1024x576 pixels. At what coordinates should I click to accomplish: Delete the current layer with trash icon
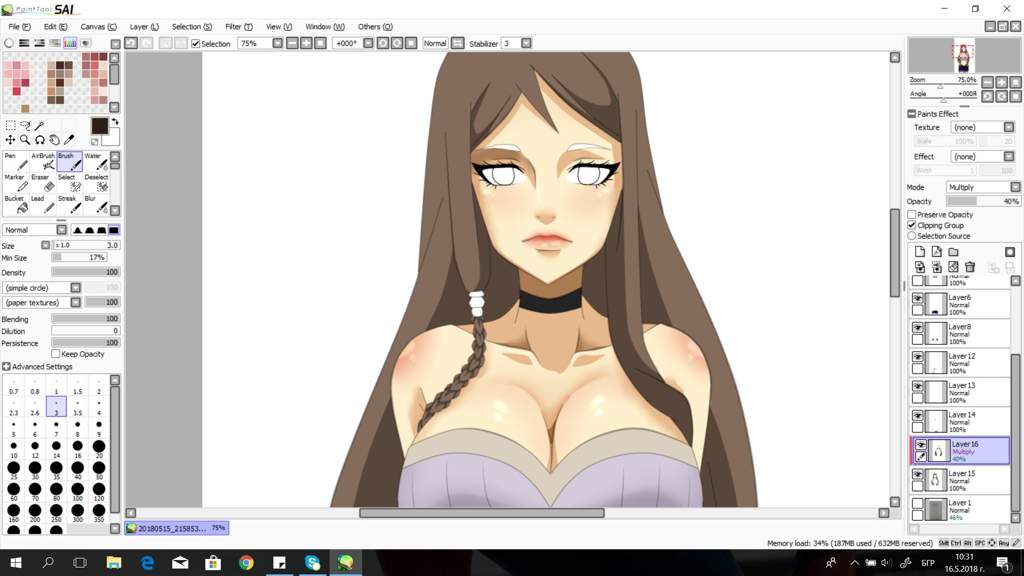click(x=970, y=267)
